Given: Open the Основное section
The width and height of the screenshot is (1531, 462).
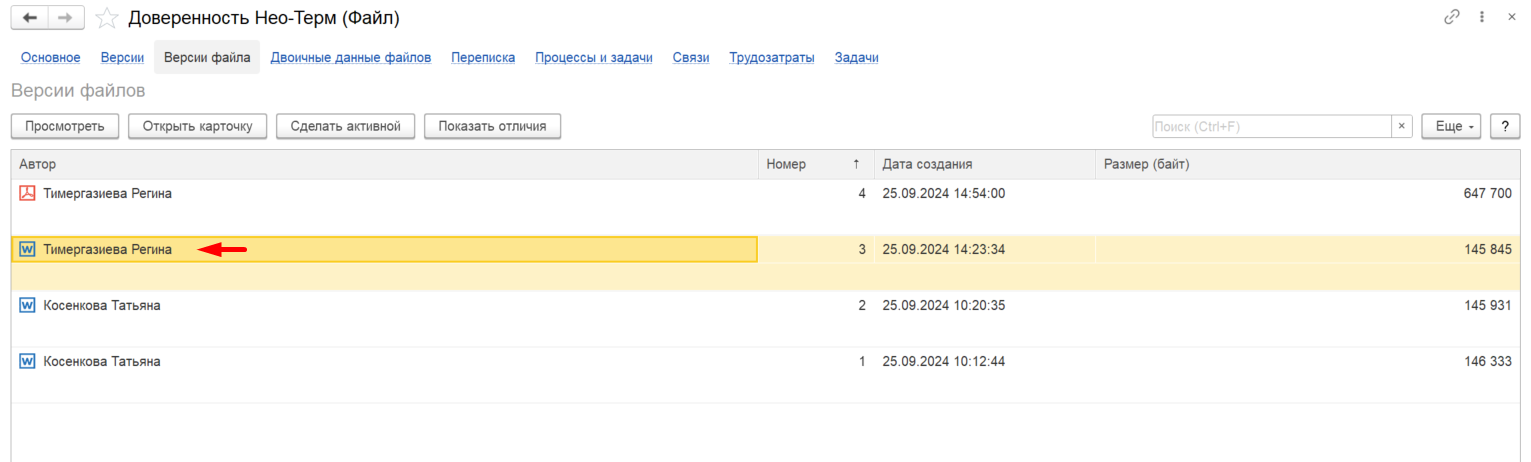Looking at the screenshot, I should pos(51,58).
